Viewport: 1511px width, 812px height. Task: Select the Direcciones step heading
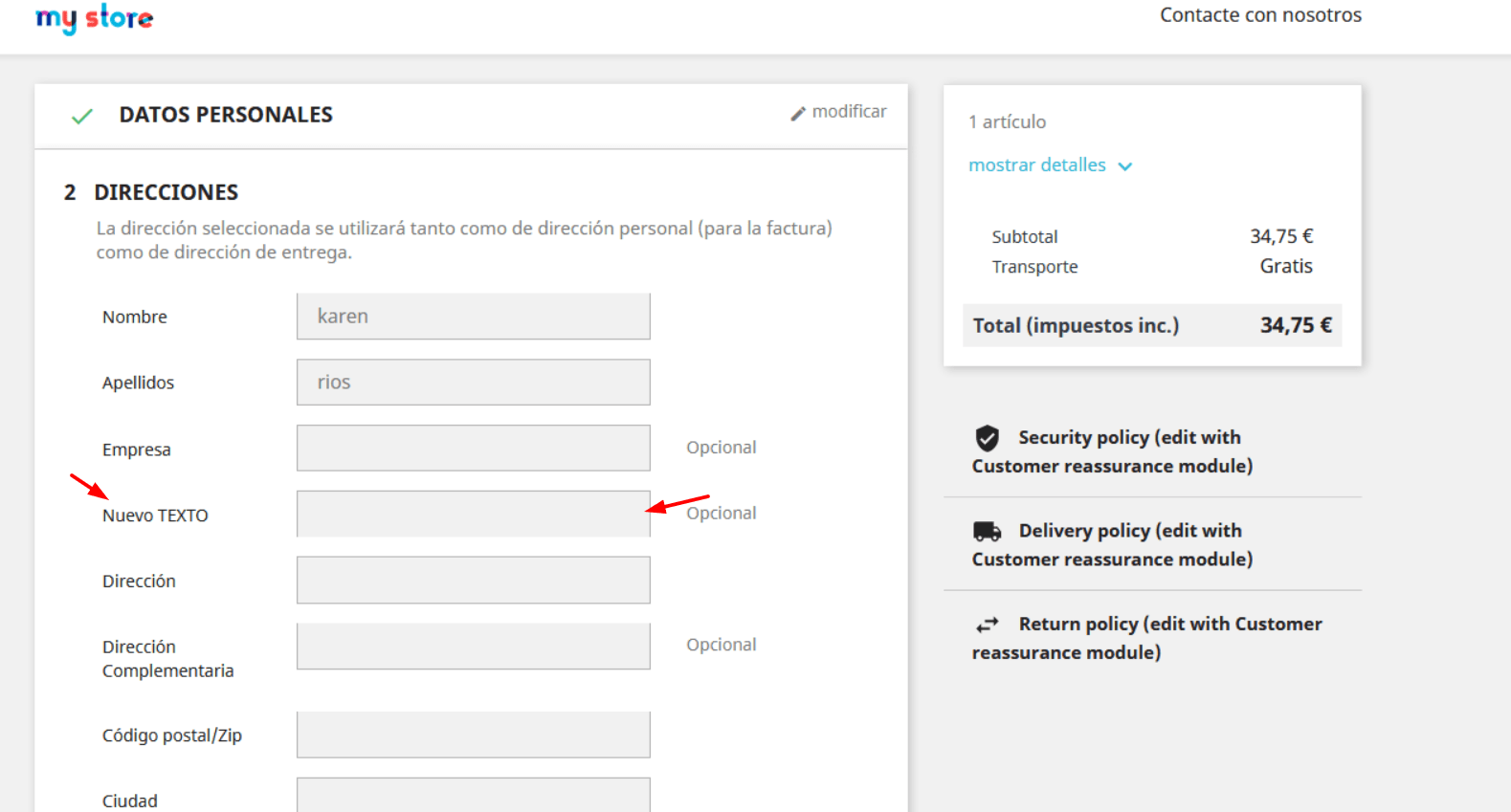[x=166, y=192]
